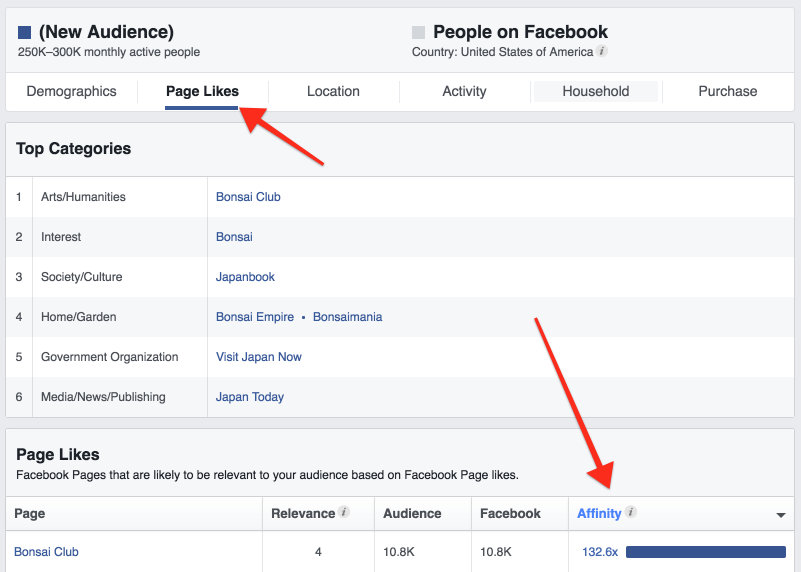The width and height of the screenshot is (801, 572).
Task: Click the Media/News/Publishing category label
Action: 103,397
